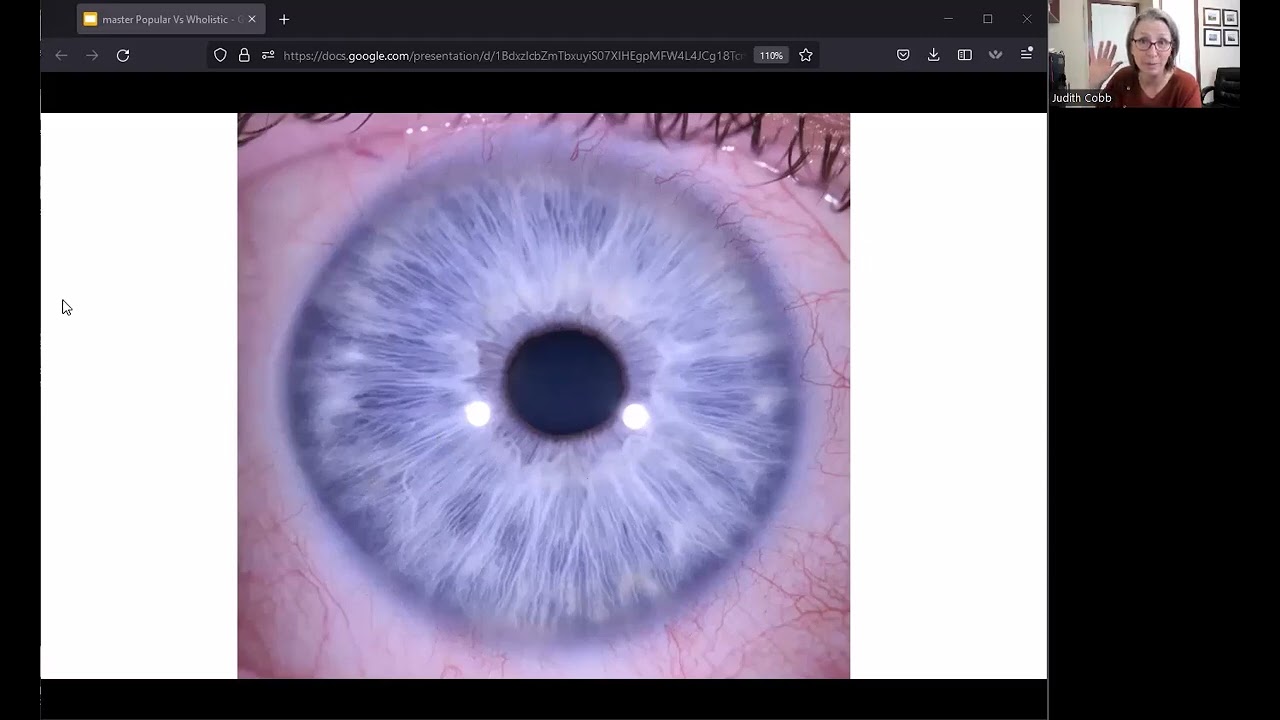Open site permissions icon in address bar
This screenshot has width=1280, height=720.
pos(268,56)
